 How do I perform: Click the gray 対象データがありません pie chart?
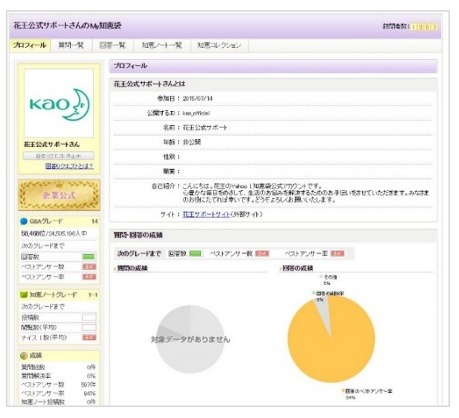point(190,339)
